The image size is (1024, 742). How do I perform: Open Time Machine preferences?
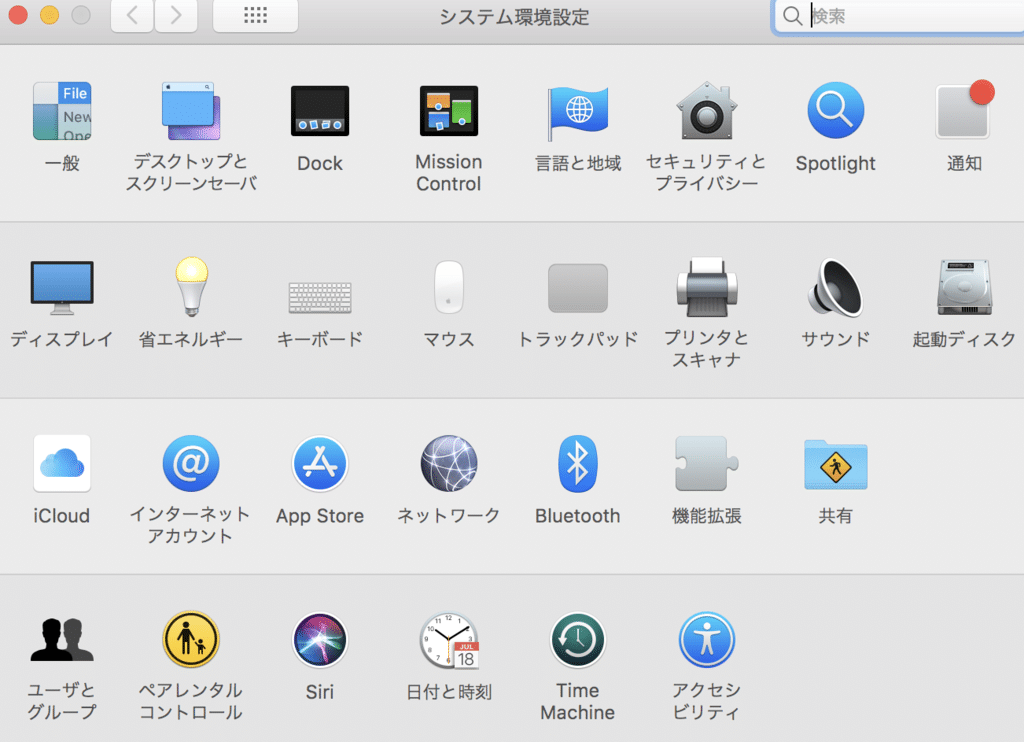tap(577, 640)
